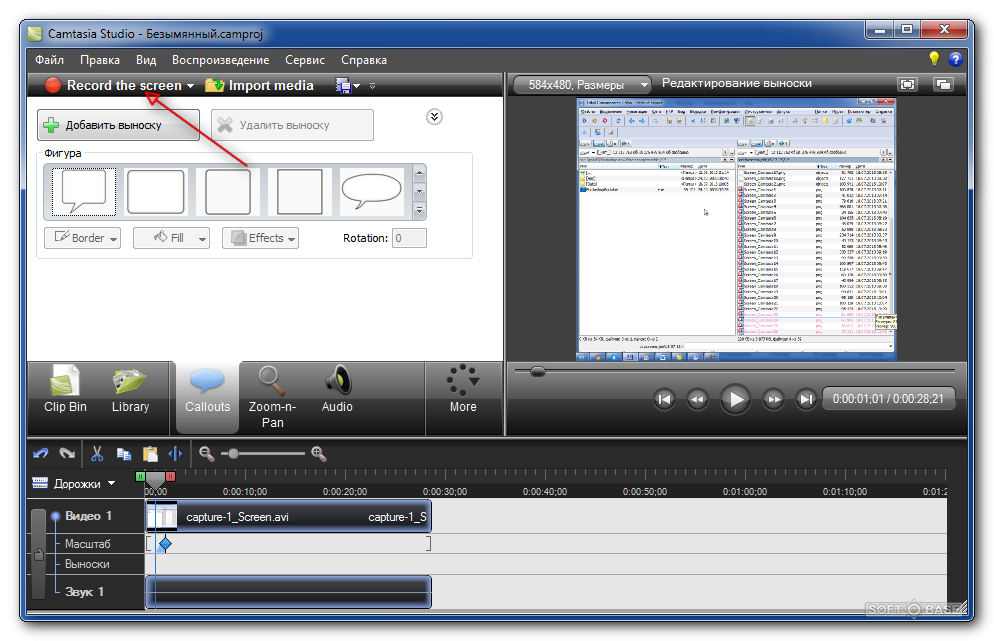
Task: Click the Cut scissors icon
Action: pyautogui.click(x=97, y=453)
